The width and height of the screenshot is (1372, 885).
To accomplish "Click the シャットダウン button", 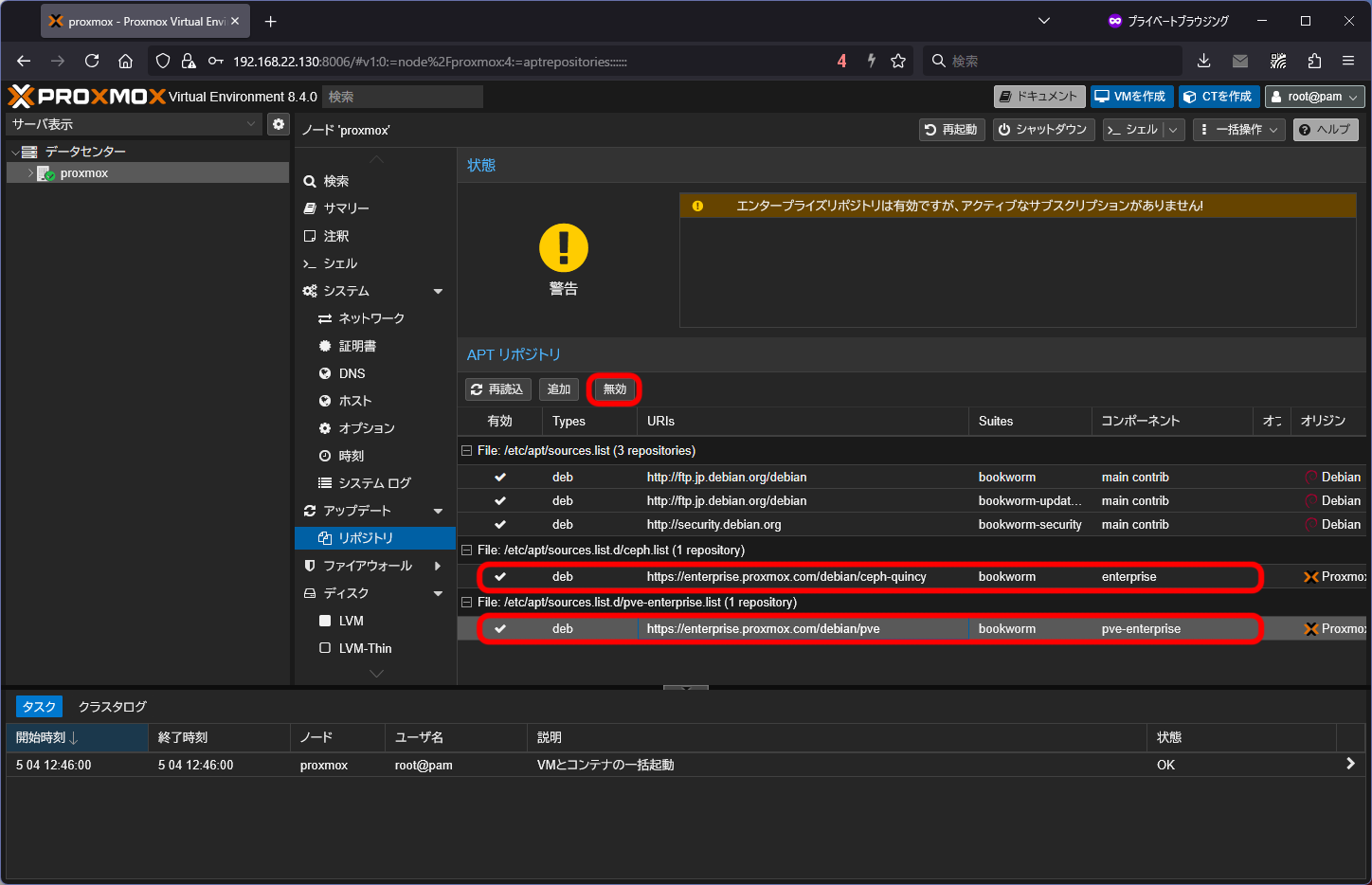I will click(x=1044, y=130).
